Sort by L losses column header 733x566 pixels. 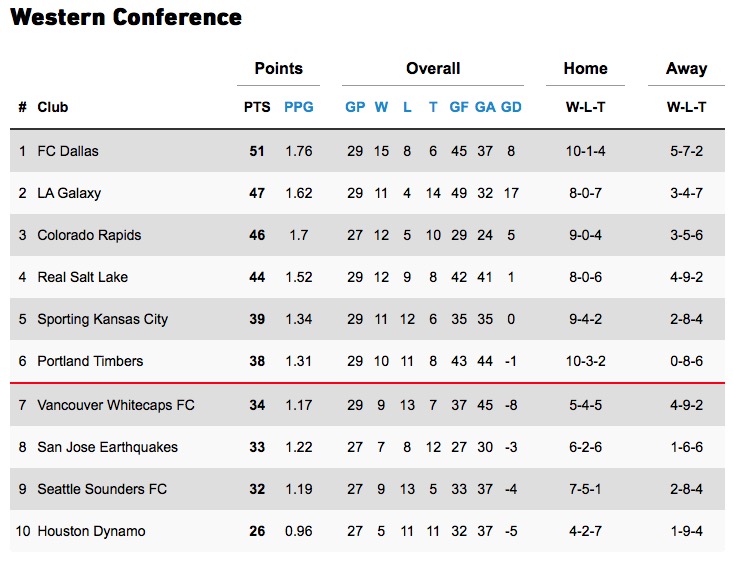click(407, 107)
